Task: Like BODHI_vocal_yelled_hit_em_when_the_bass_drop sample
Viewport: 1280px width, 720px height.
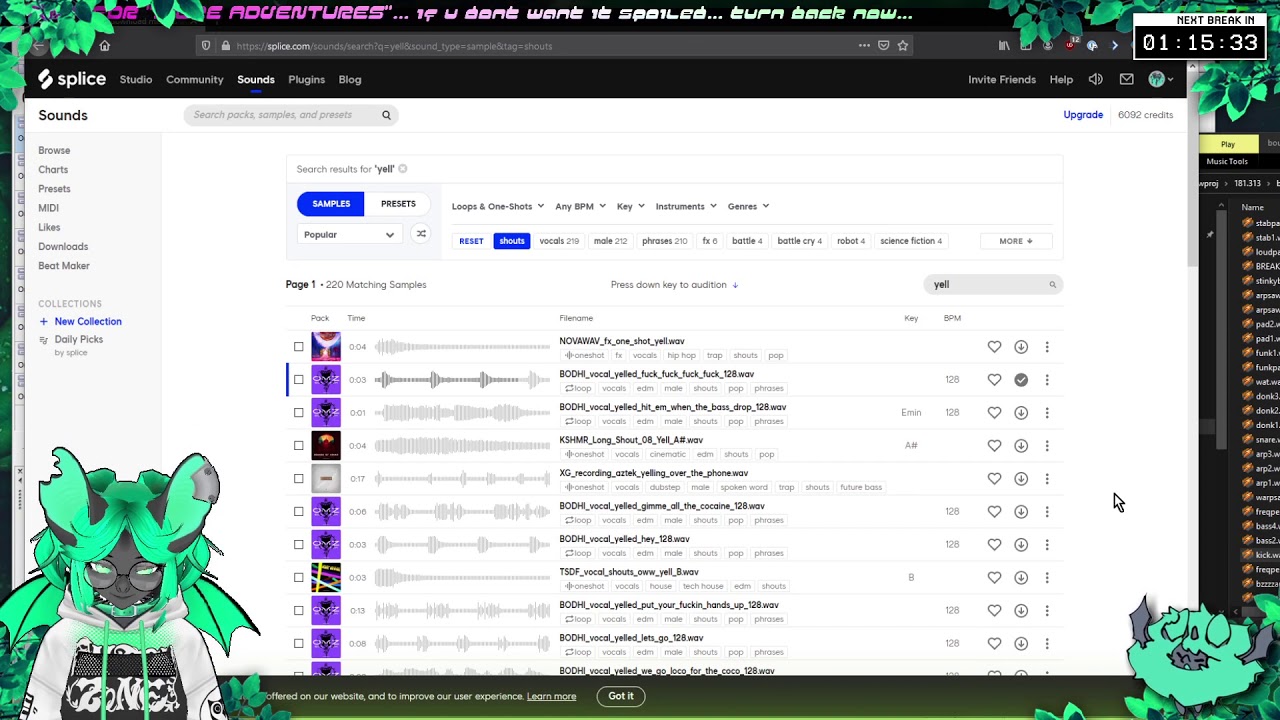Action: click(994, 412)
